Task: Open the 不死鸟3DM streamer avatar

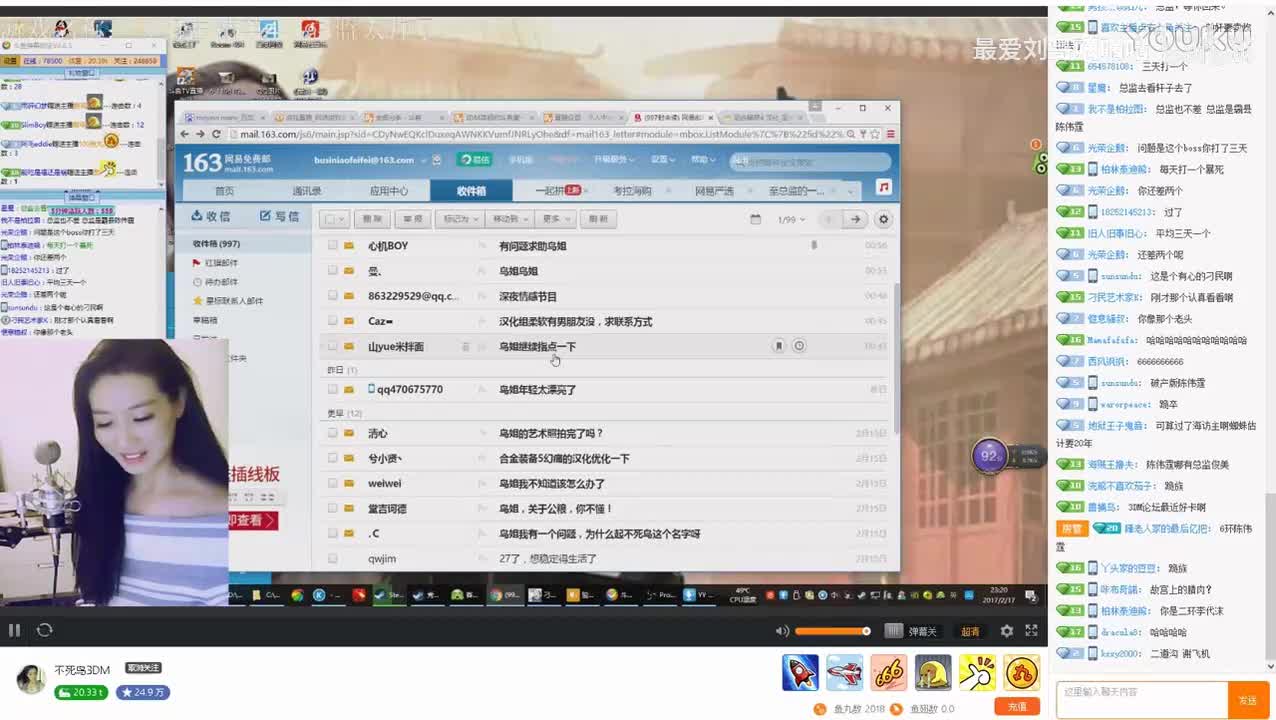Action: pos(32,679)
